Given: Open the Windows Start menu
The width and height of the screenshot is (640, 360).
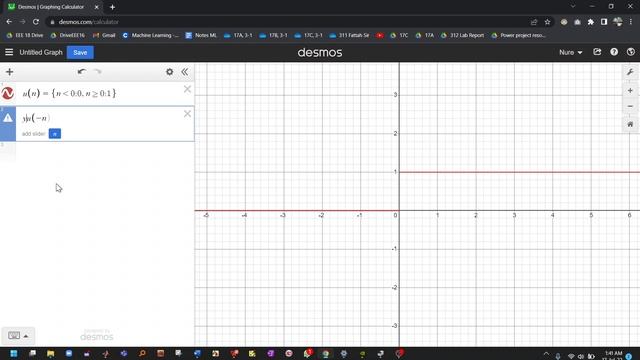Looking at the screenshot, I should point(14,353).
